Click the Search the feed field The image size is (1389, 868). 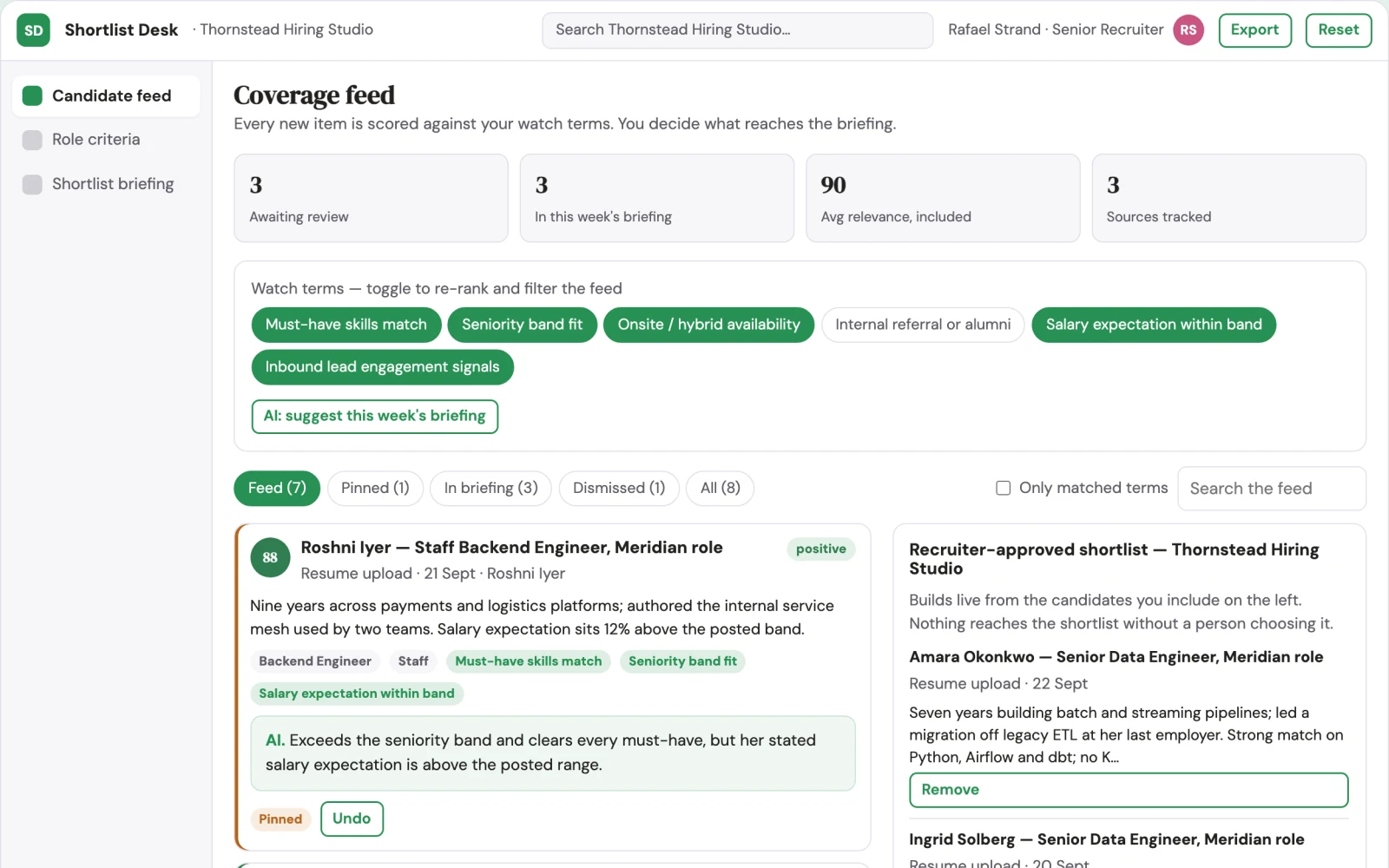tap(1271, 489)
